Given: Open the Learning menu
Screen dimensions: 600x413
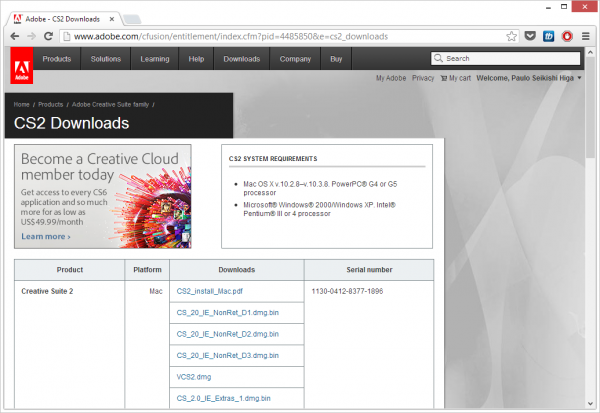Looking at the screenshot, I should coord(155,59).
